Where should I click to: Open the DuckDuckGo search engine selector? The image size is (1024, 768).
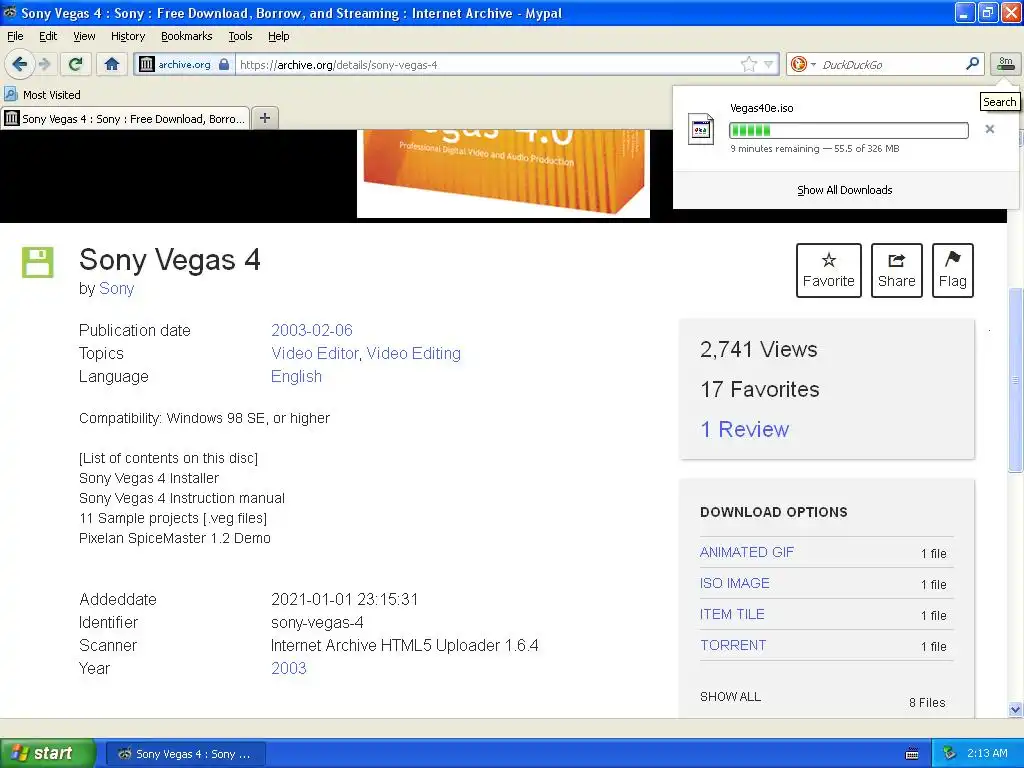click(803, 64)
